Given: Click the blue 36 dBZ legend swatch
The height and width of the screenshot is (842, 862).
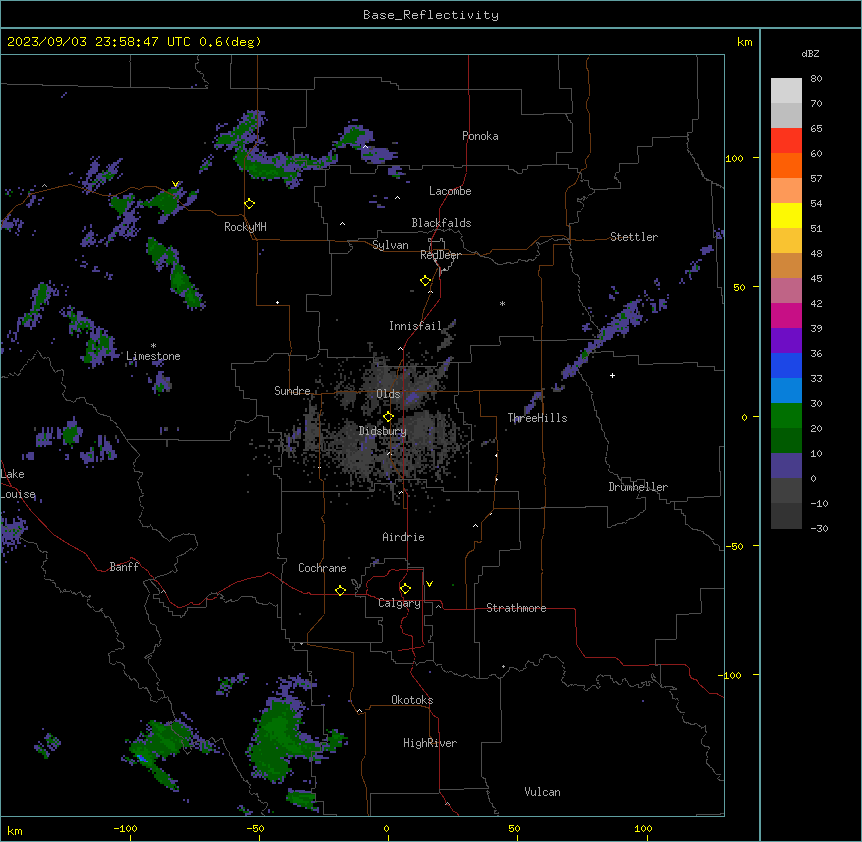Looking at the screenshot, I should pos(786,365).
